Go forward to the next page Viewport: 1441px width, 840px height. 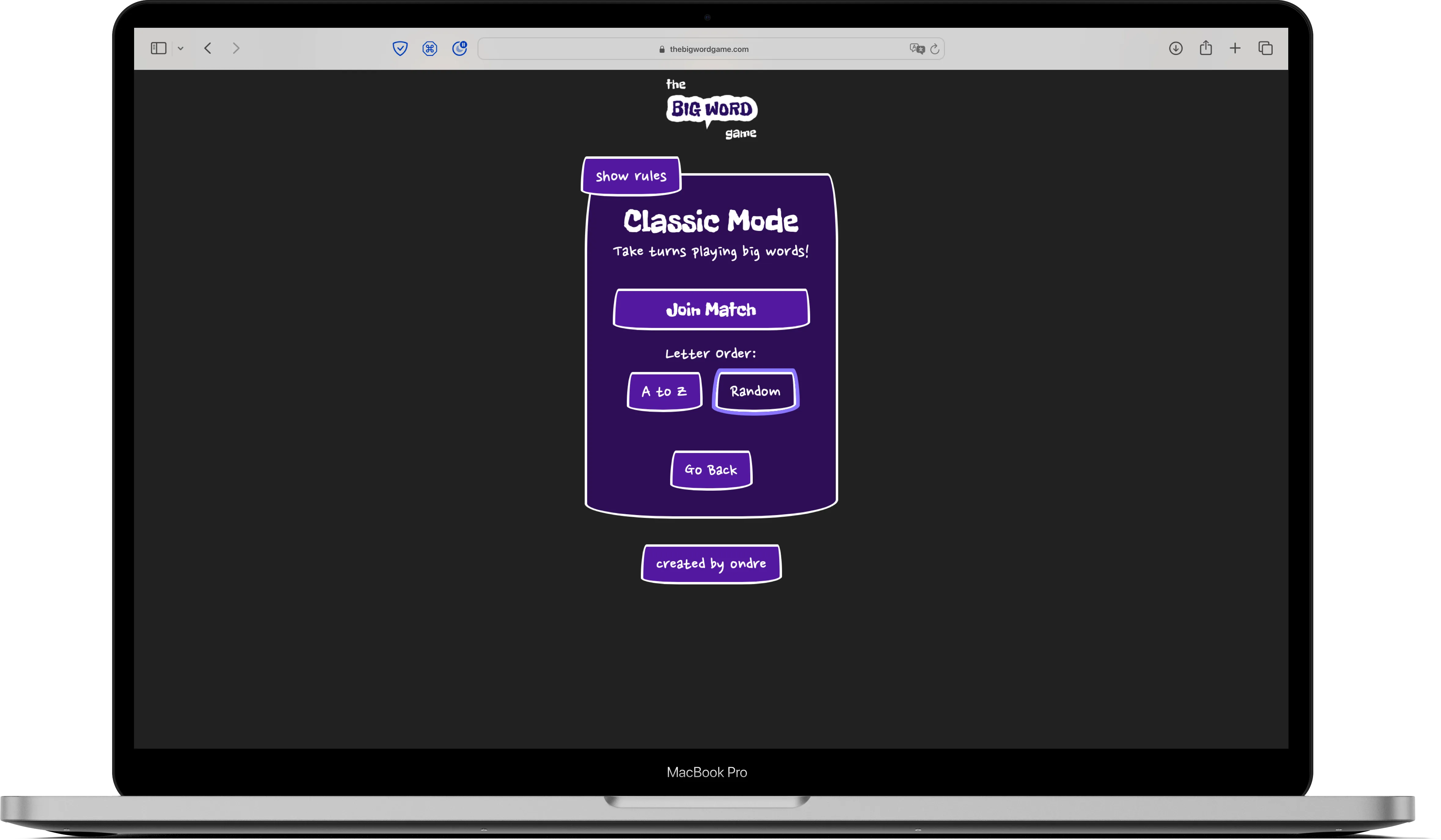pos(236,49)
